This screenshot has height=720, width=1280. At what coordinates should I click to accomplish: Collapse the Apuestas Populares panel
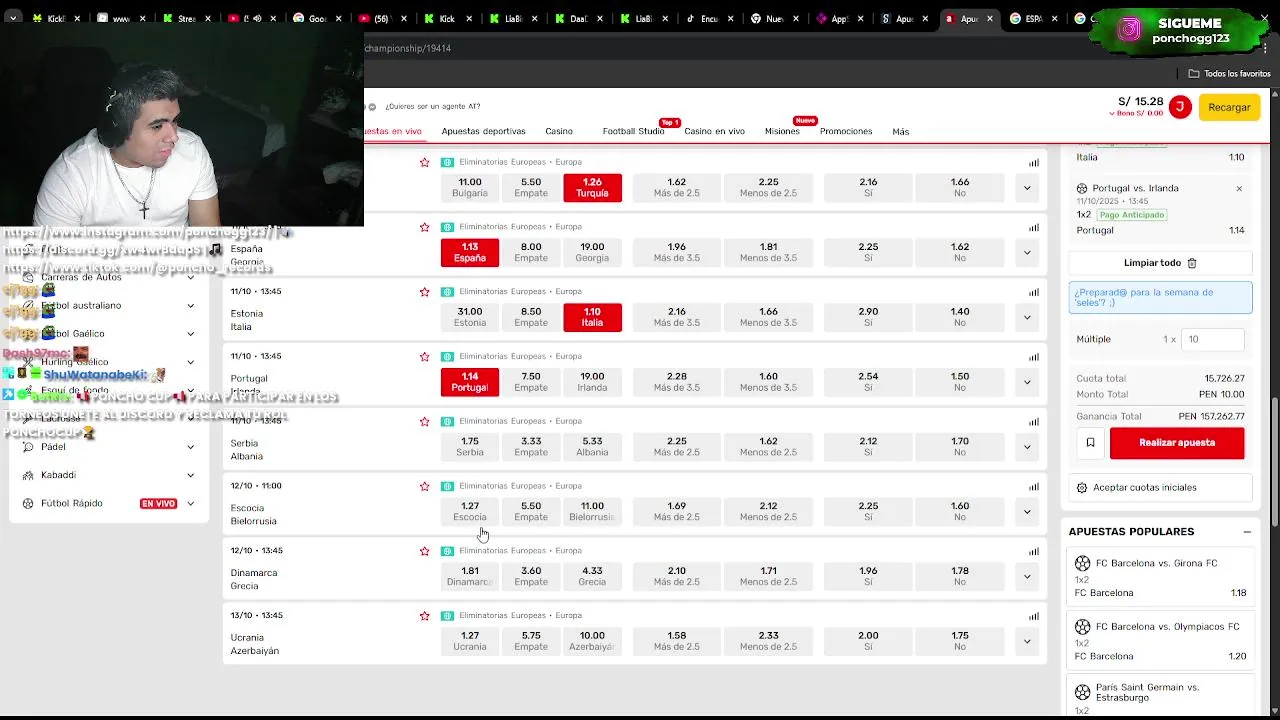[x=1247, y=532]
